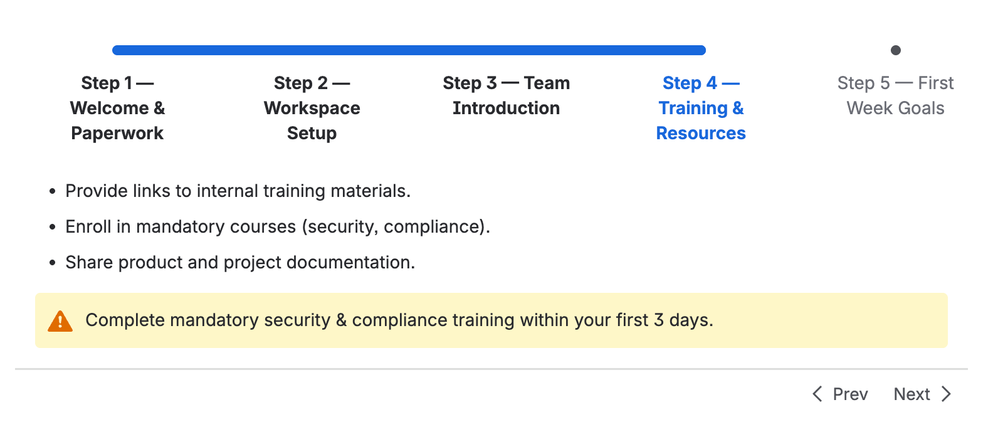Click the horizontal divider line above Prev/Next

click(491, 368)
